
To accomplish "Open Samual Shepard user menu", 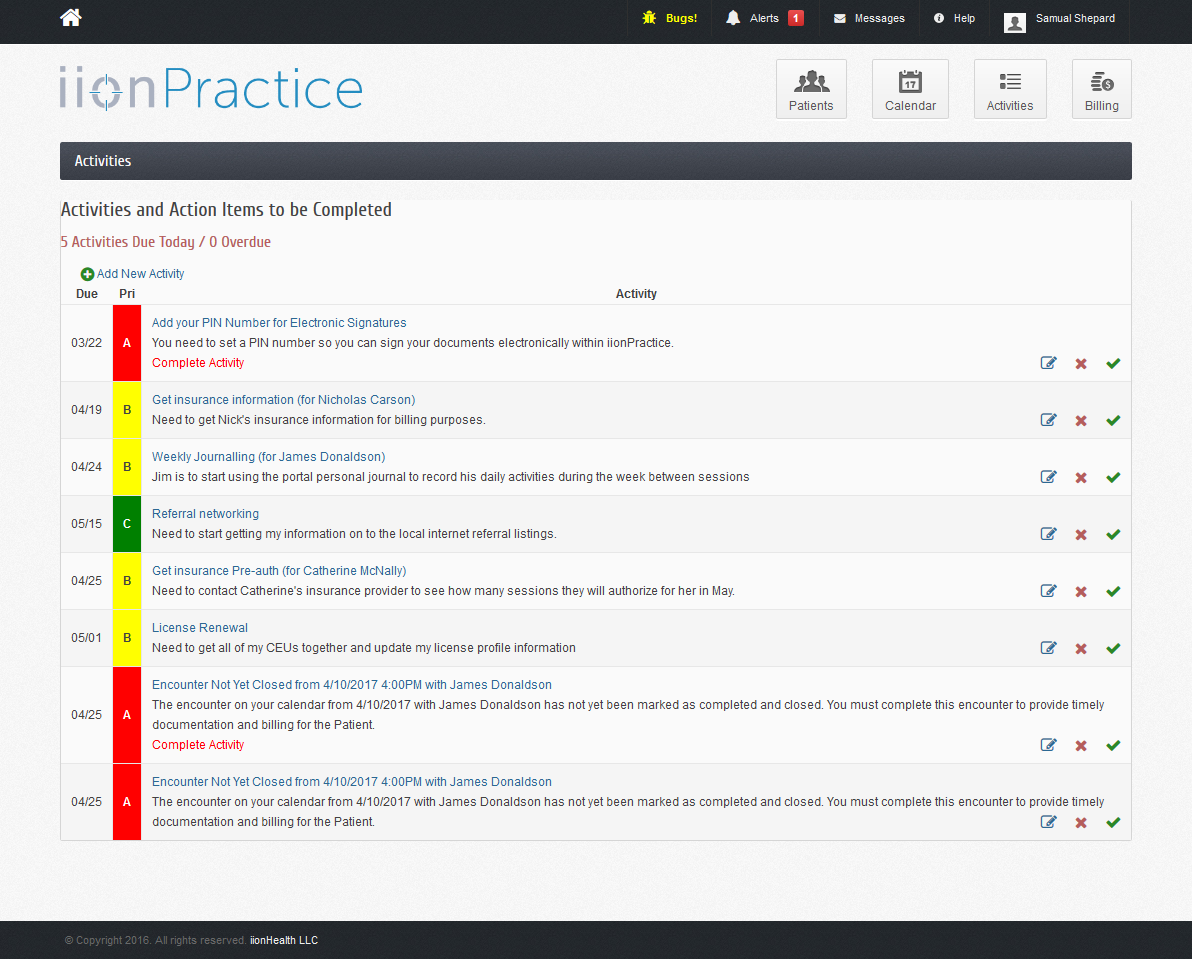I will (x=1060, y=20).
